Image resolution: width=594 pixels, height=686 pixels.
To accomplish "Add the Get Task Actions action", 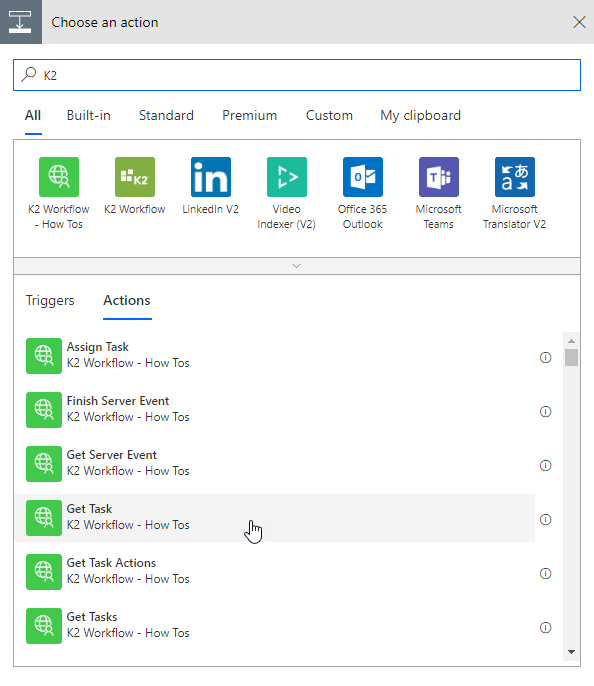I will pyautogui.click(x=275, y=571).
